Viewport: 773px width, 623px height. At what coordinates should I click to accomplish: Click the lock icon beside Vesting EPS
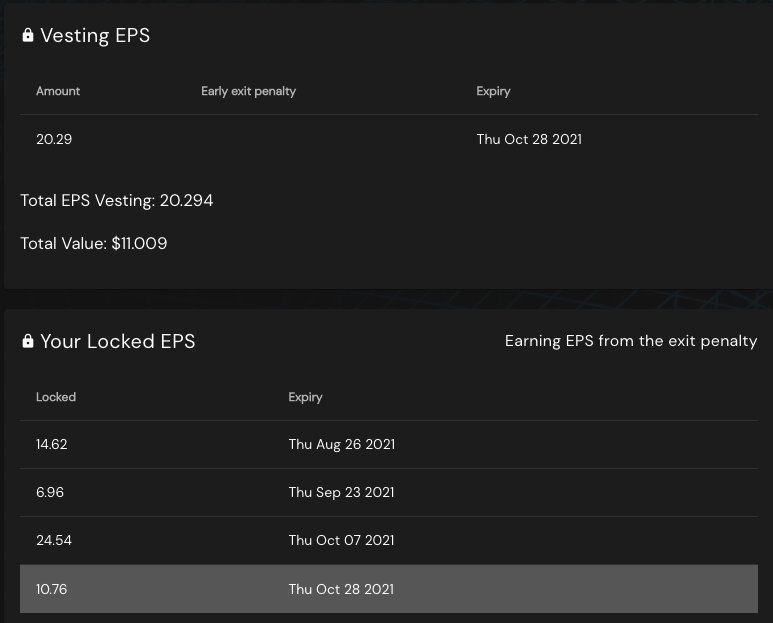pos(28,35)
